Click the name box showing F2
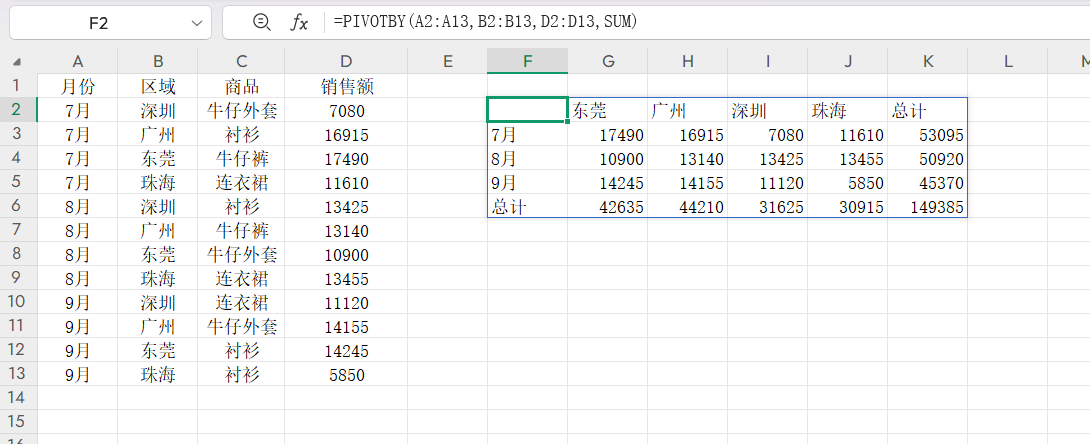The height and width of the screenshot is (444, 1090). 100,22
